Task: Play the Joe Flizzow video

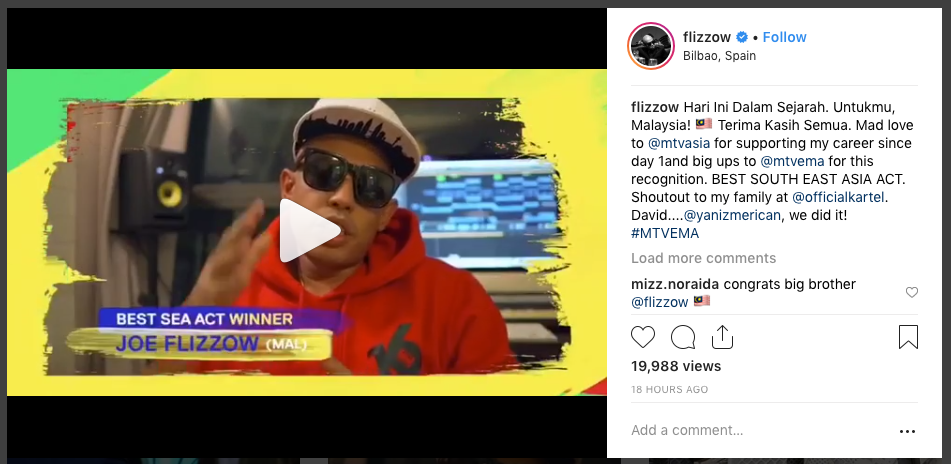Action: pos(309,230)
